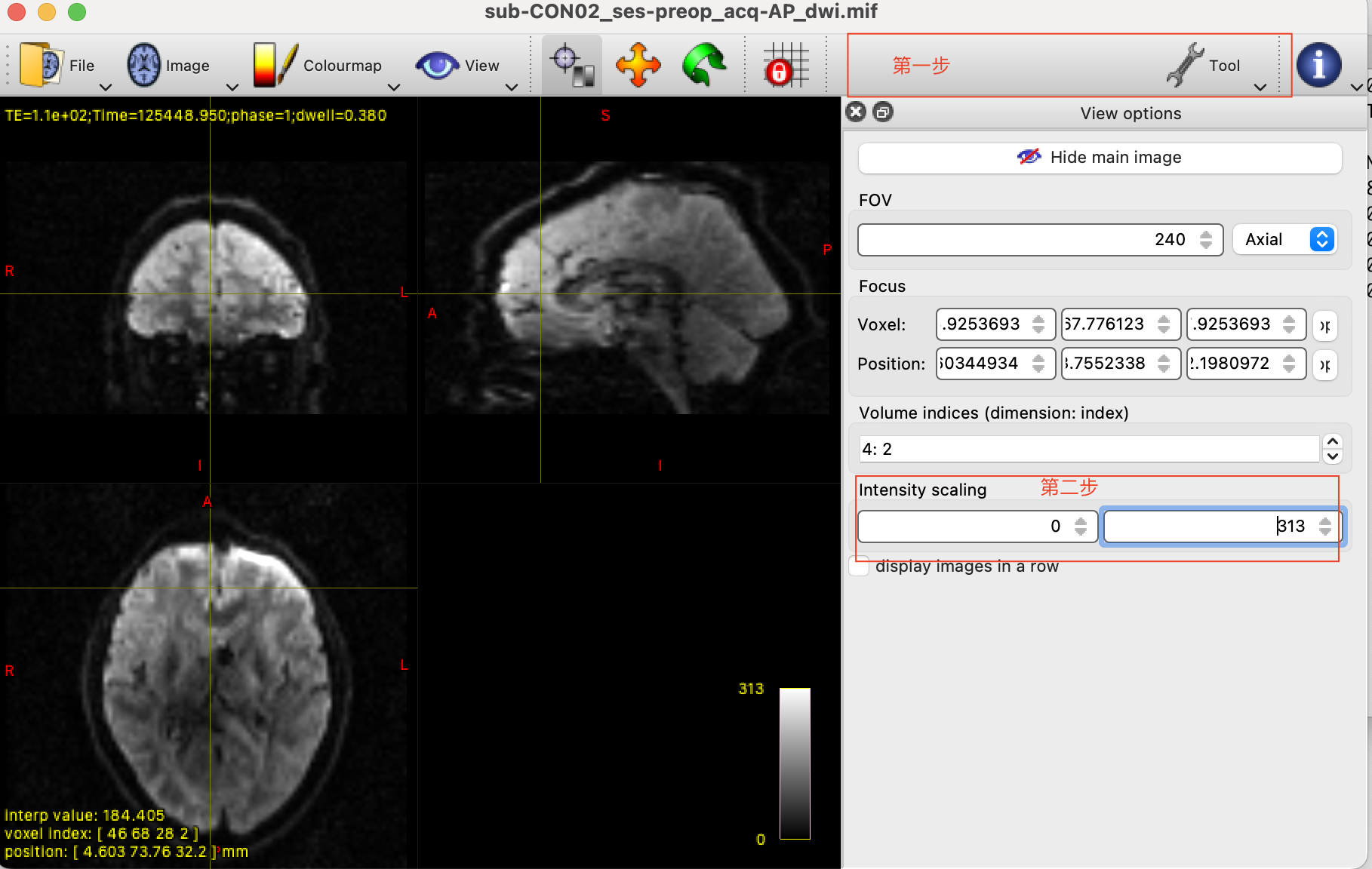
Task: Open the Colourmap gradient brush icon
Action: (x=275, y=65)
